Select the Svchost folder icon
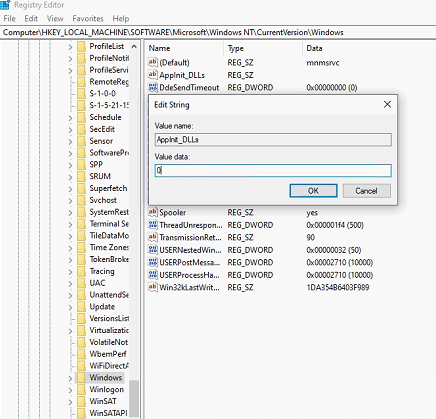 point(81,200)
